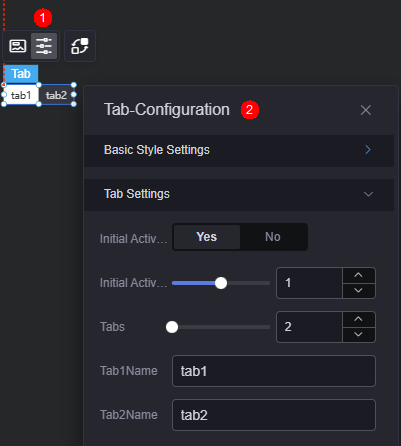401x446 pixels.
Task: Open the image/style icon in widget toolbar
Action: 18,46
